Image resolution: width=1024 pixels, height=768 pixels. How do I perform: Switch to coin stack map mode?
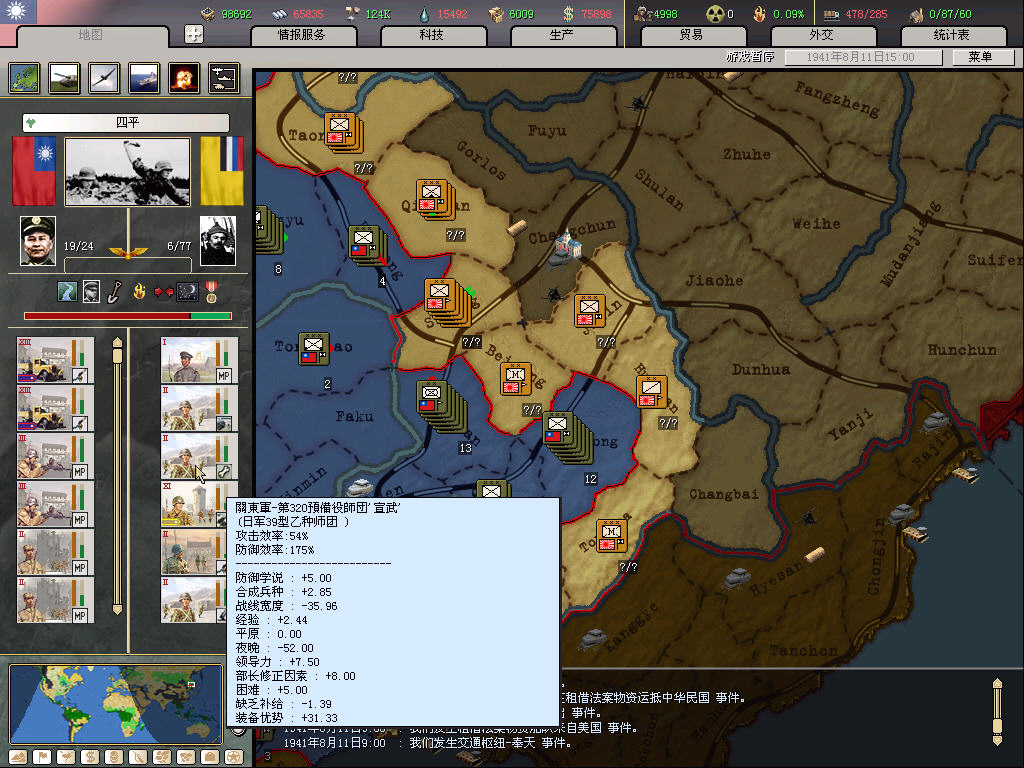tap(114, 757)
